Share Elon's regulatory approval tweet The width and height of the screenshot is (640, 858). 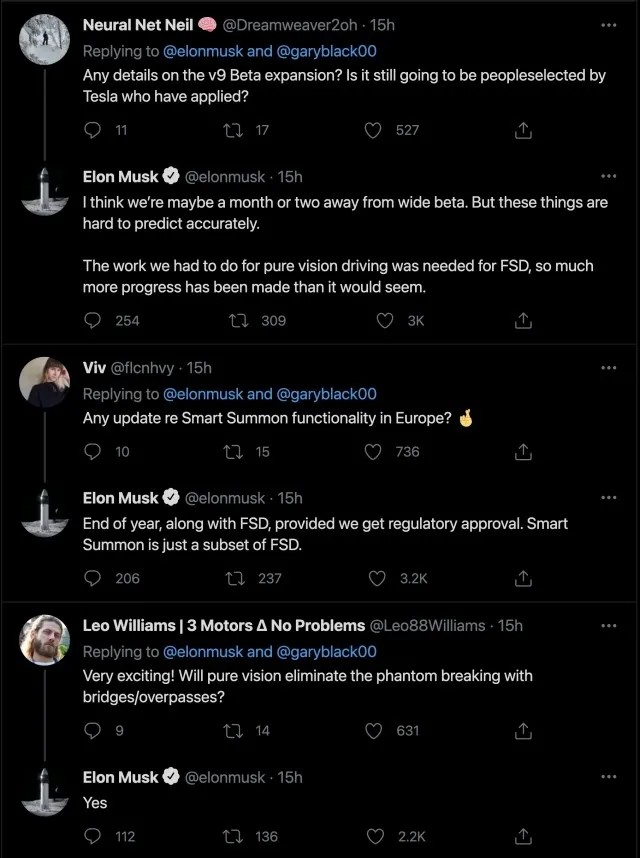coord(522,578)
